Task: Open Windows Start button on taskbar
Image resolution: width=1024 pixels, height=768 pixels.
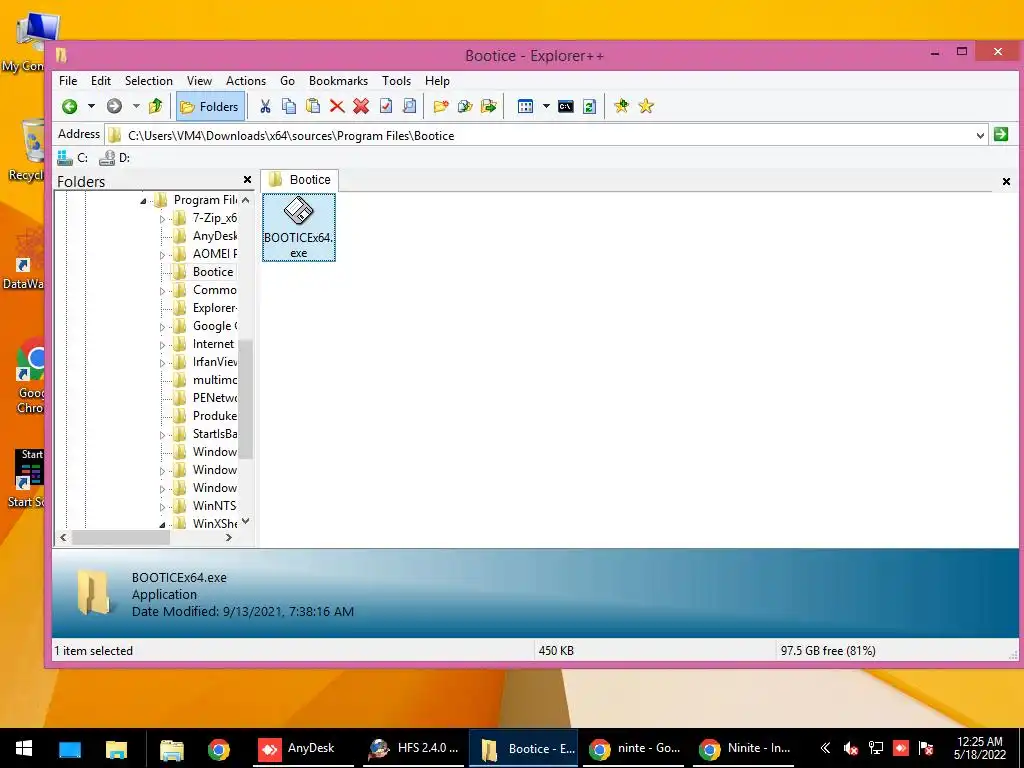Action: click(24, 748)
